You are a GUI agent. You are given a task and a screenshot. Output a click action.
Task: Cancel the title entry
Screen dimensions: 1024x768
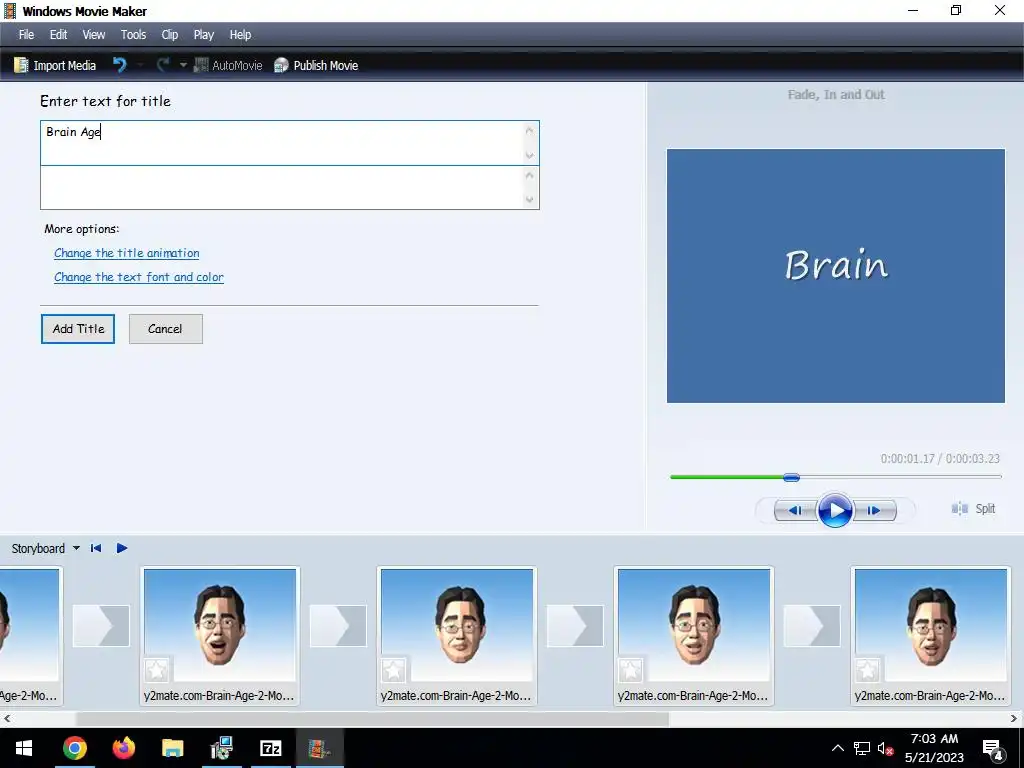pyautogui.click(x=166, y=328)
